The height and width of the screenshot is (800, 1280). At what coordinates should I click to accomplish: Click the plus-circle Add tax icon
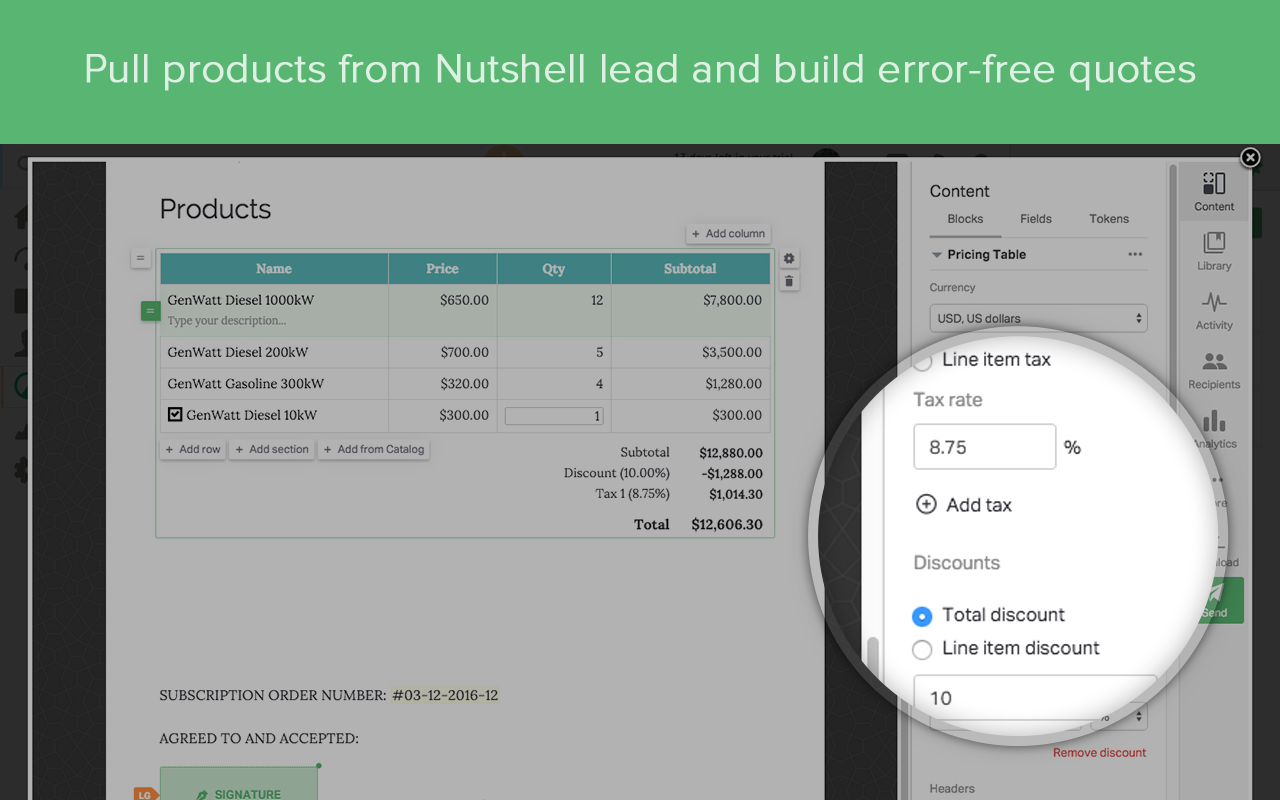(x=926, y=504)
